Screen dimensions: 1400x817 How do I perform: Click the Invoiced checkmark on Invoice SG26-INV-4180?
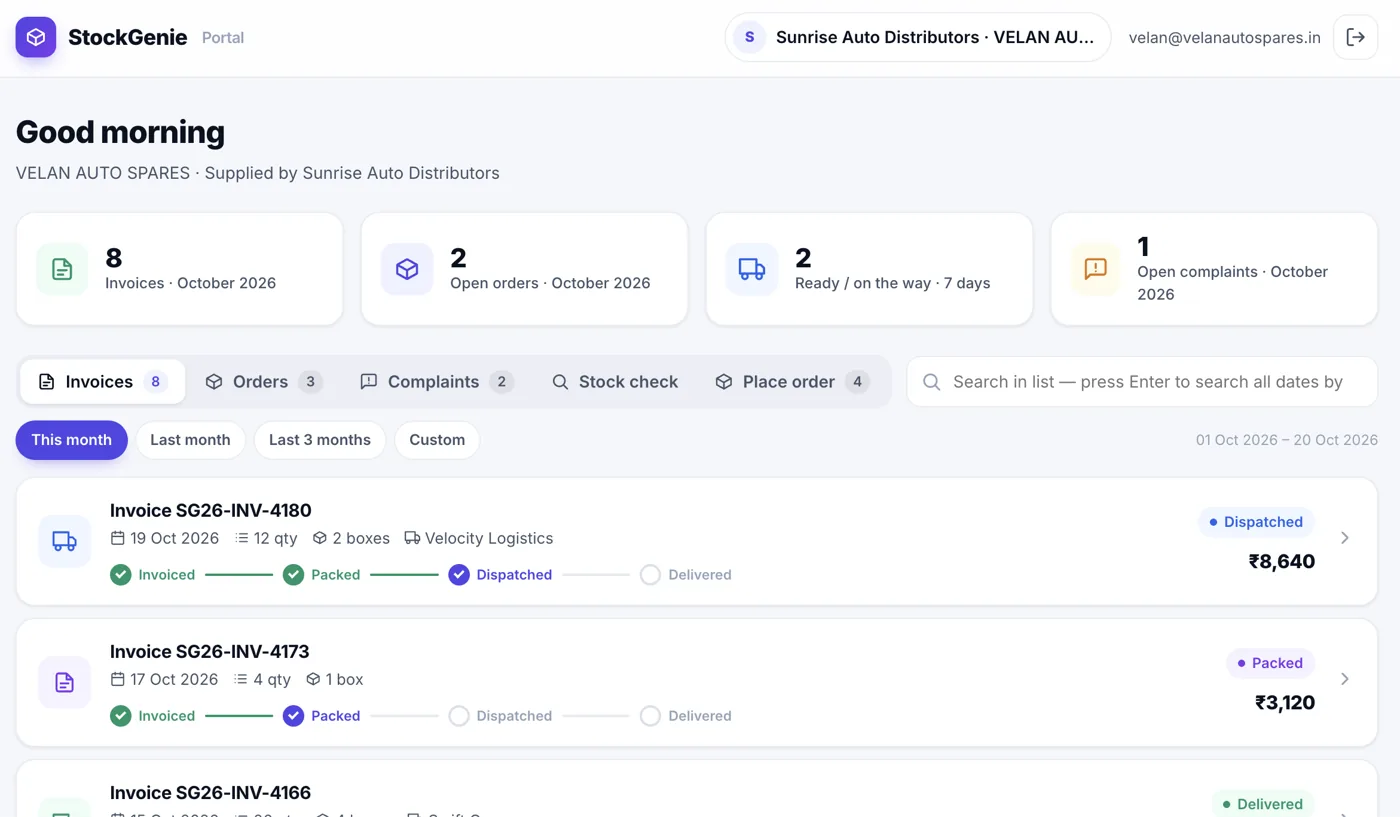pyautogui.click(x=121, y=575)
